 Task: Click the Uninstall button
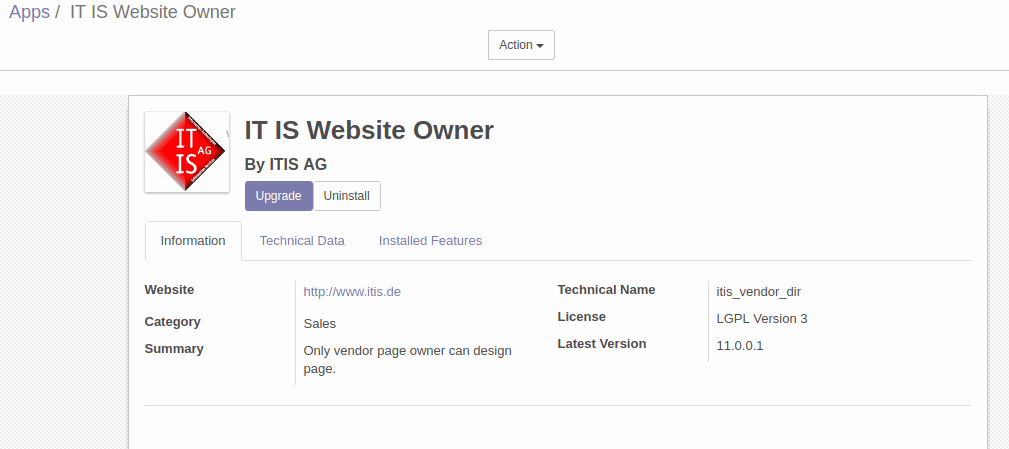pyautogui.click(x=347, y=196)
